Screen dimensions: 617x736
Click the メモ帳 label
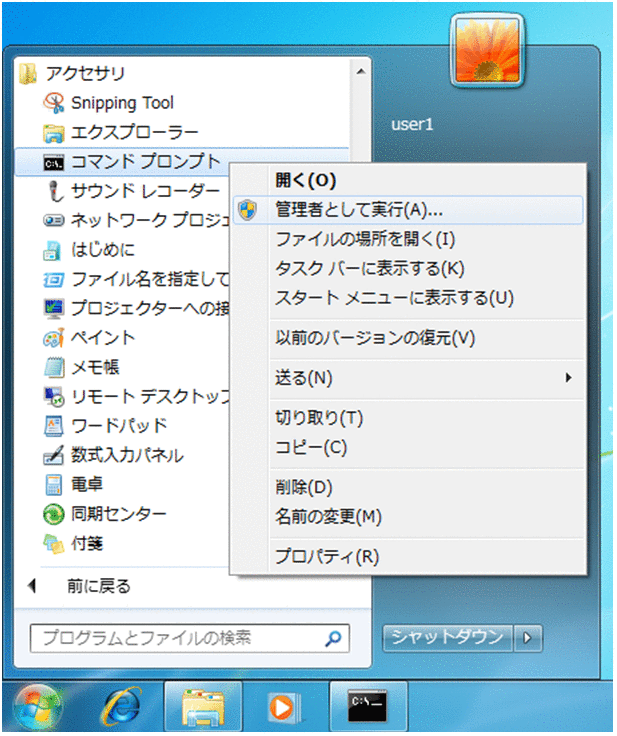point(95,368)
